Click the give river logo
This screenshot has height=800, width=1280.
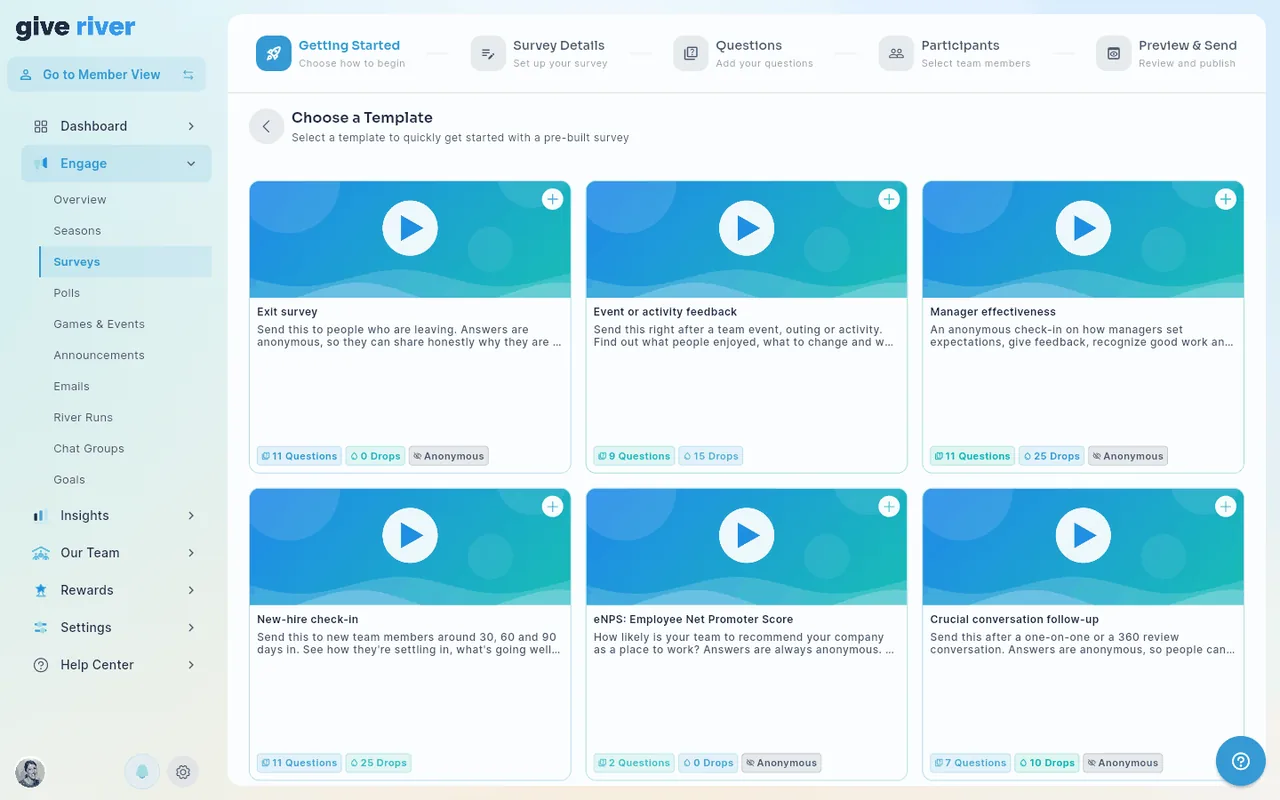pyautogui.click(x=76, y=28)
